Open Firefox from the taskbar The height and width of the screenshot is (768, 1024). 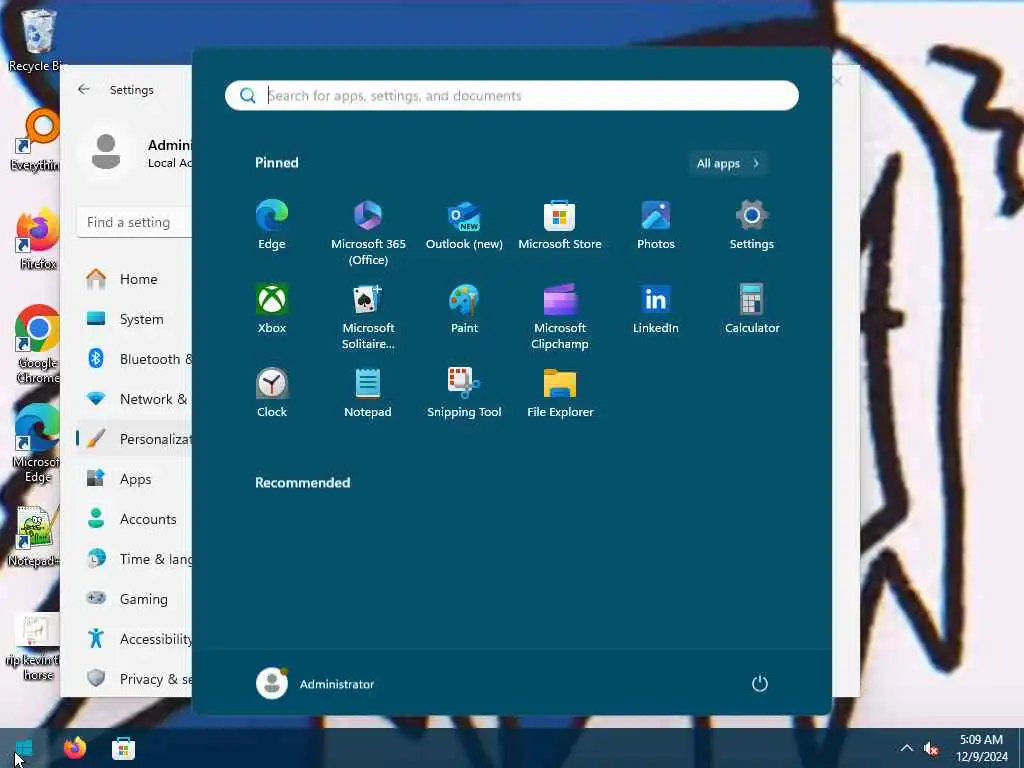point(74,748)
